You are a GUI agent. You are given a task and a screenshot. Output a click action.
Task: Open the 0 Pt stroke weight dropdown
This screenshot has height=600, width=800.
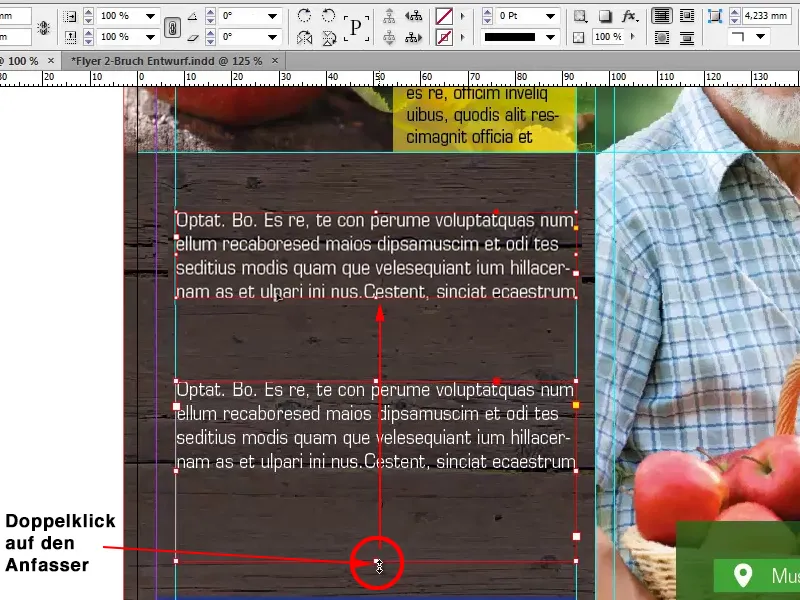(x=550, y=16)
